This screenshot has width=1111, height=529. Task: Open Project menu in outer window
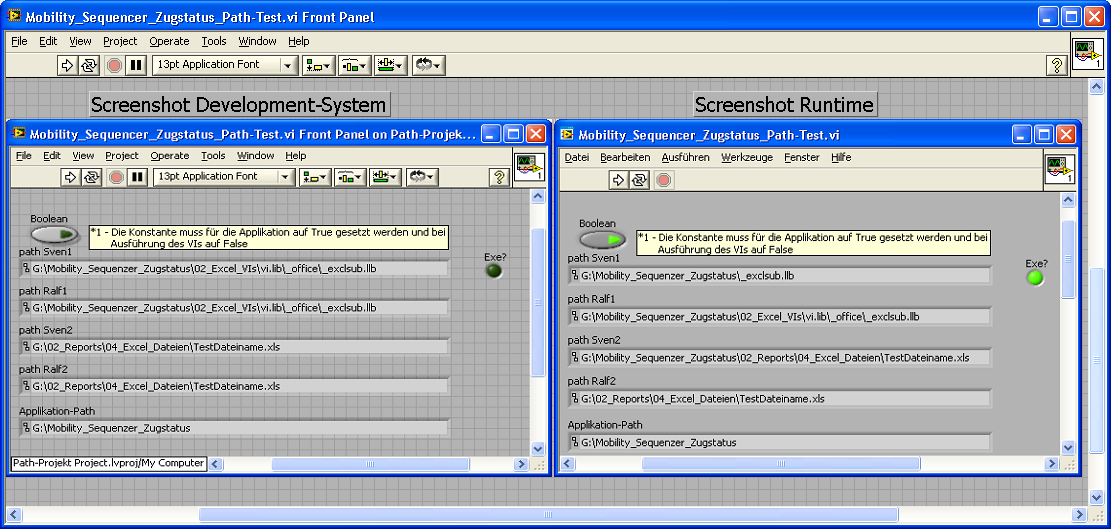pos(120,41)
